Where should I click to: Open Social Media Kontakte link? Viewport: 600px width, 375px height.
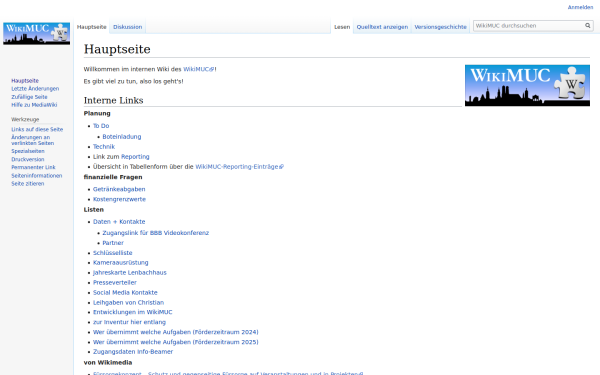click(125, 292)
